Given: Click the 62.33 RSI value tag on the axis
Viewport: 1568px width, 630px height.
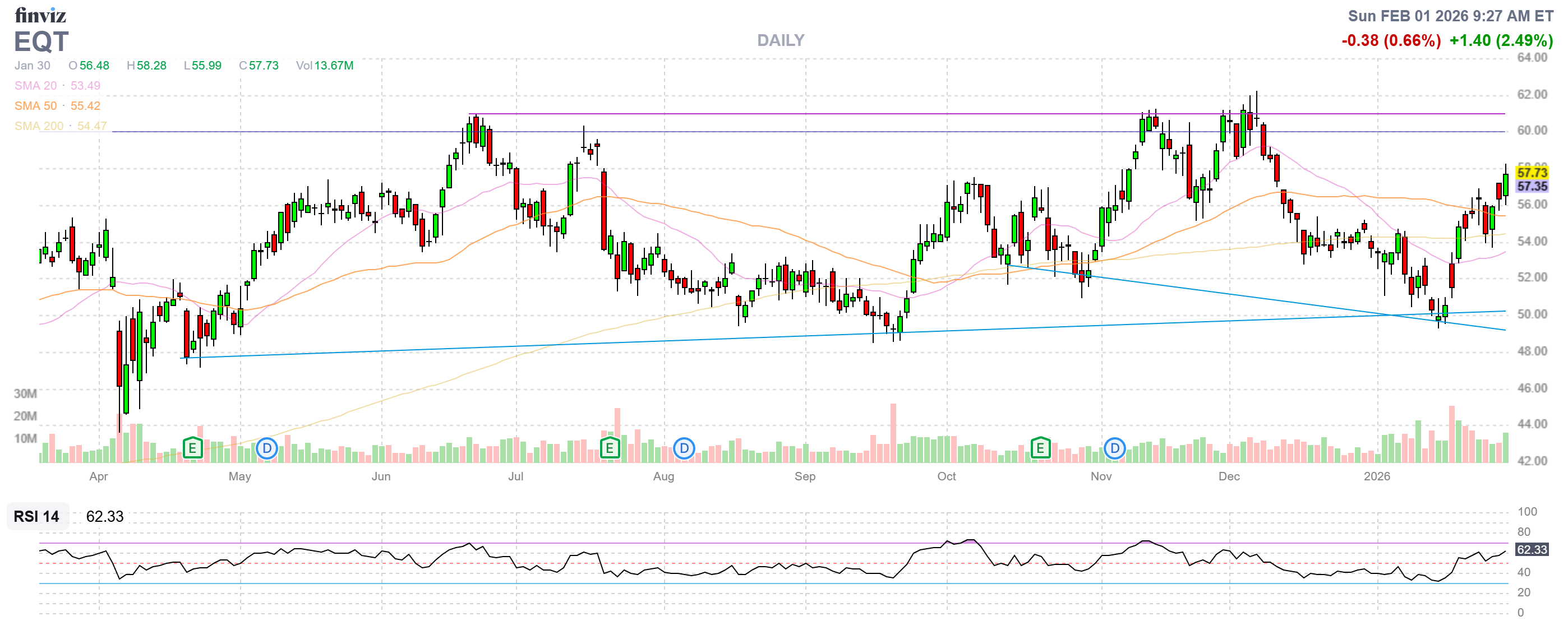Looking at the screenshot, I should click(x=1532, y=550).
